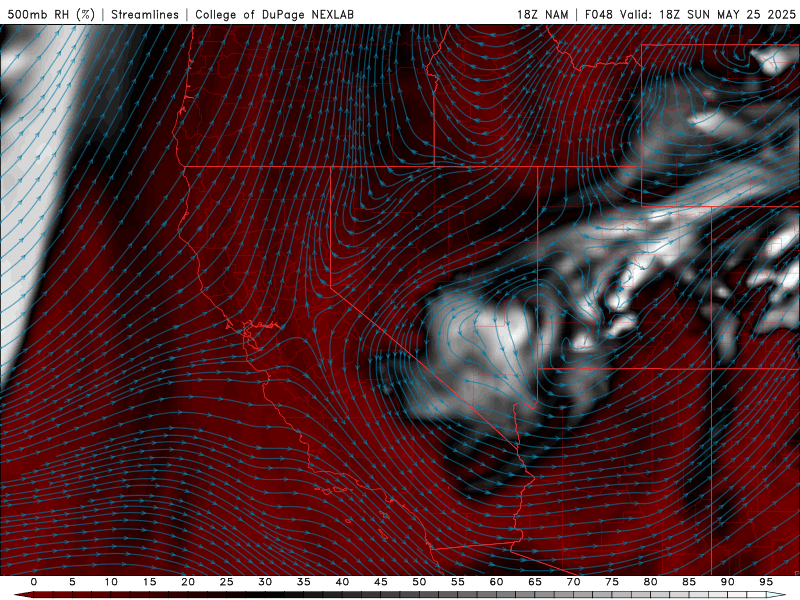Viewport: 800px width, 600px height.
Task: Click the 70 label on the colorbar
Action: coord(573,582)
